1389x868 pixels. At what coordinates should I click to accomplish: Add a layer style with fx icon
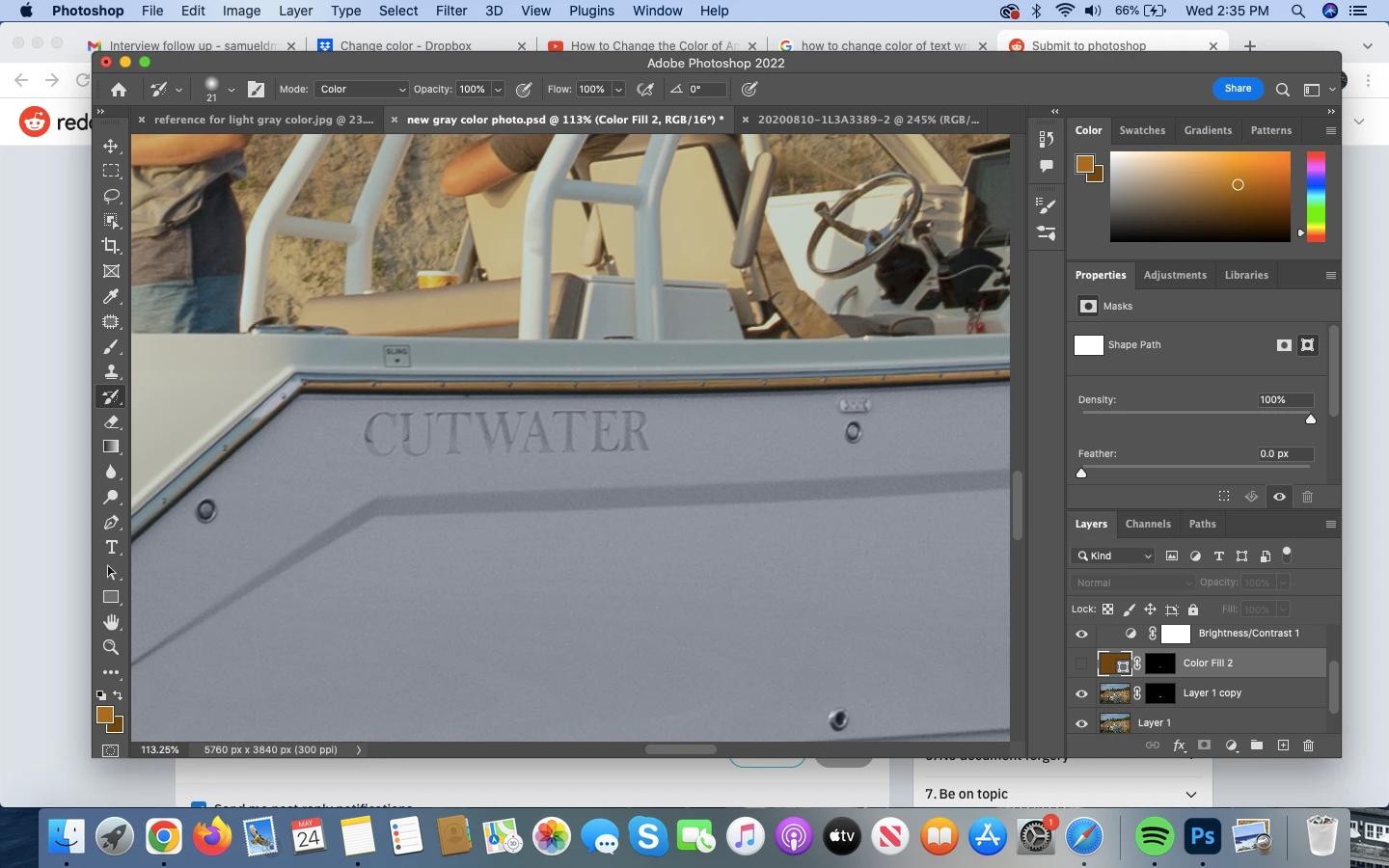click(x=1179, y=746)
